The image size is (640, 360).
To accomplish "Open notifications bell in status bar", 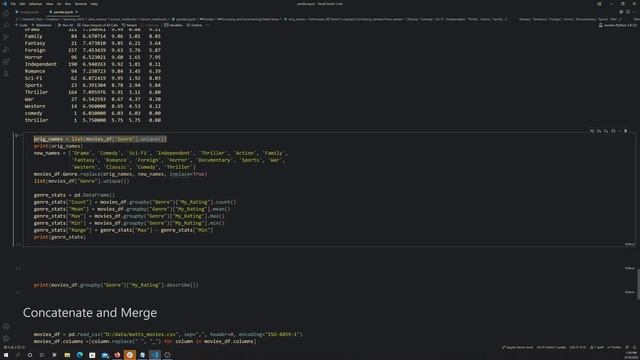I will pyautogui.click(x=634, y=347).
